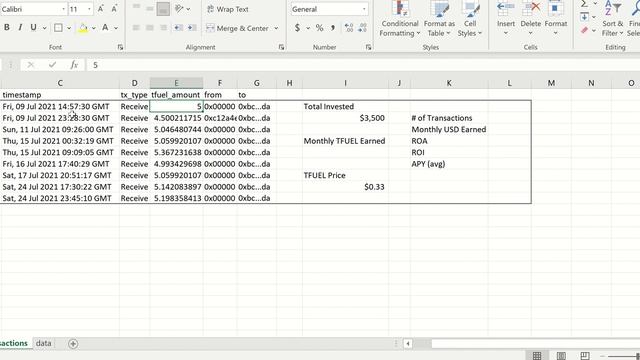Open Alignment settings dialog launcher

tap(281, 47)
